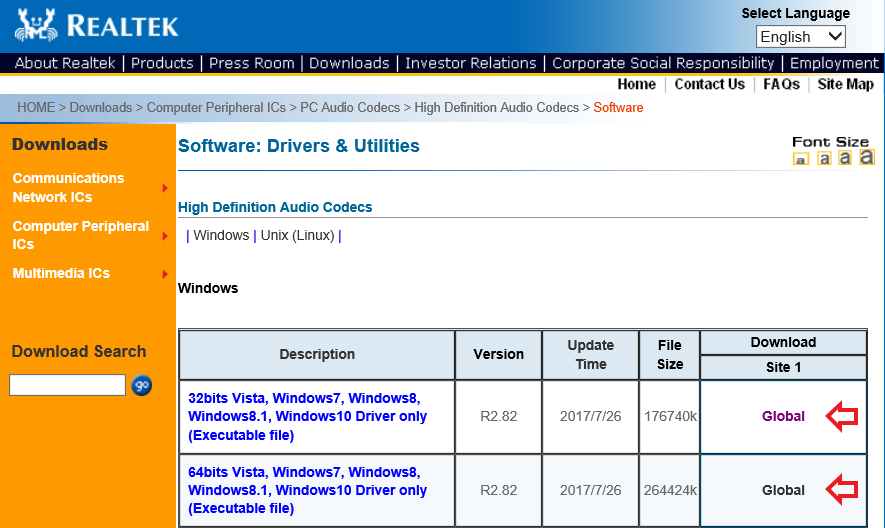
Task: Open Investor Relations menu
Action: pos(471,63)
